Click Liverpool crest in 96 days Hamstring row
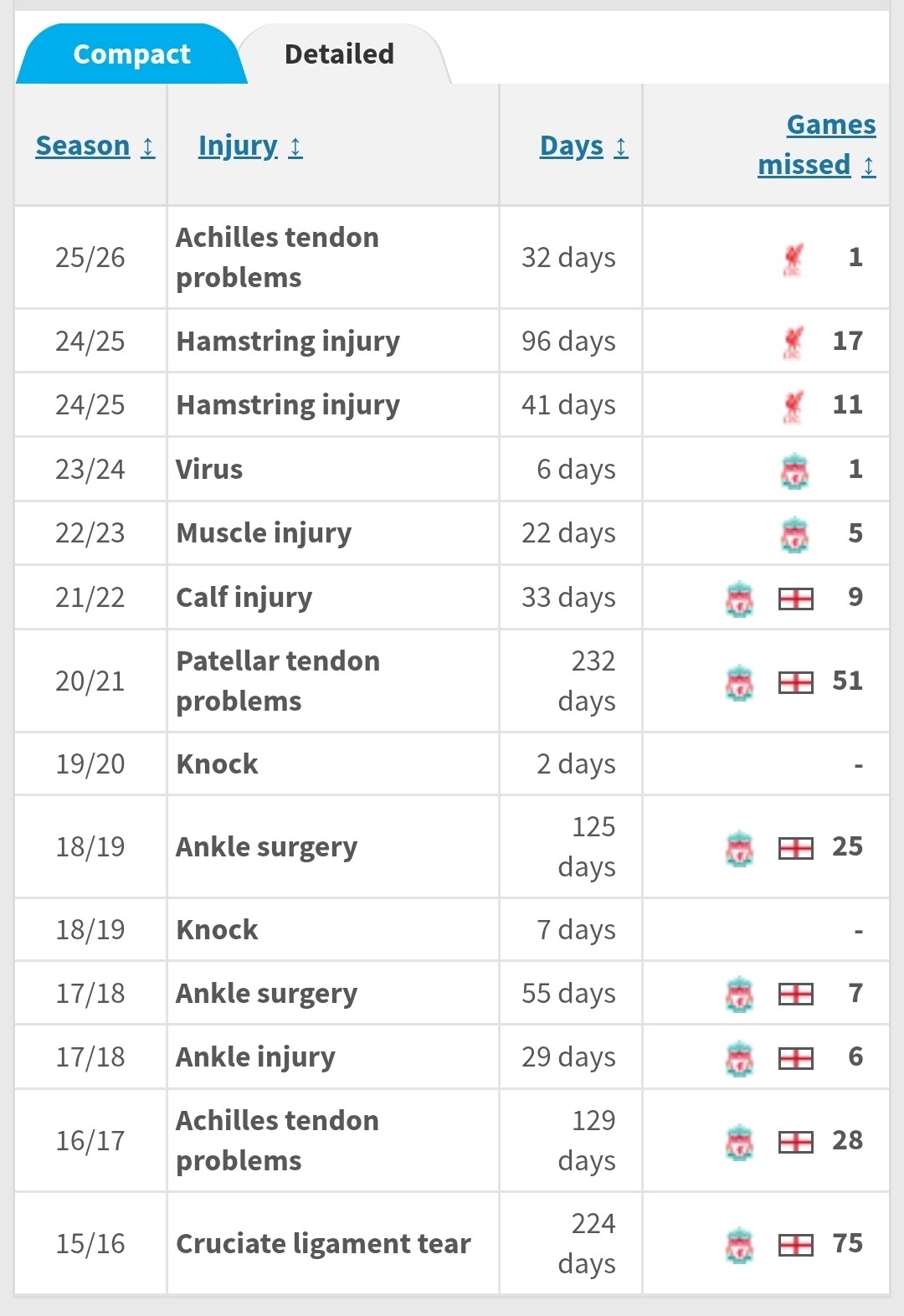This screenshot has height=1316, width=904. [794, 342]
